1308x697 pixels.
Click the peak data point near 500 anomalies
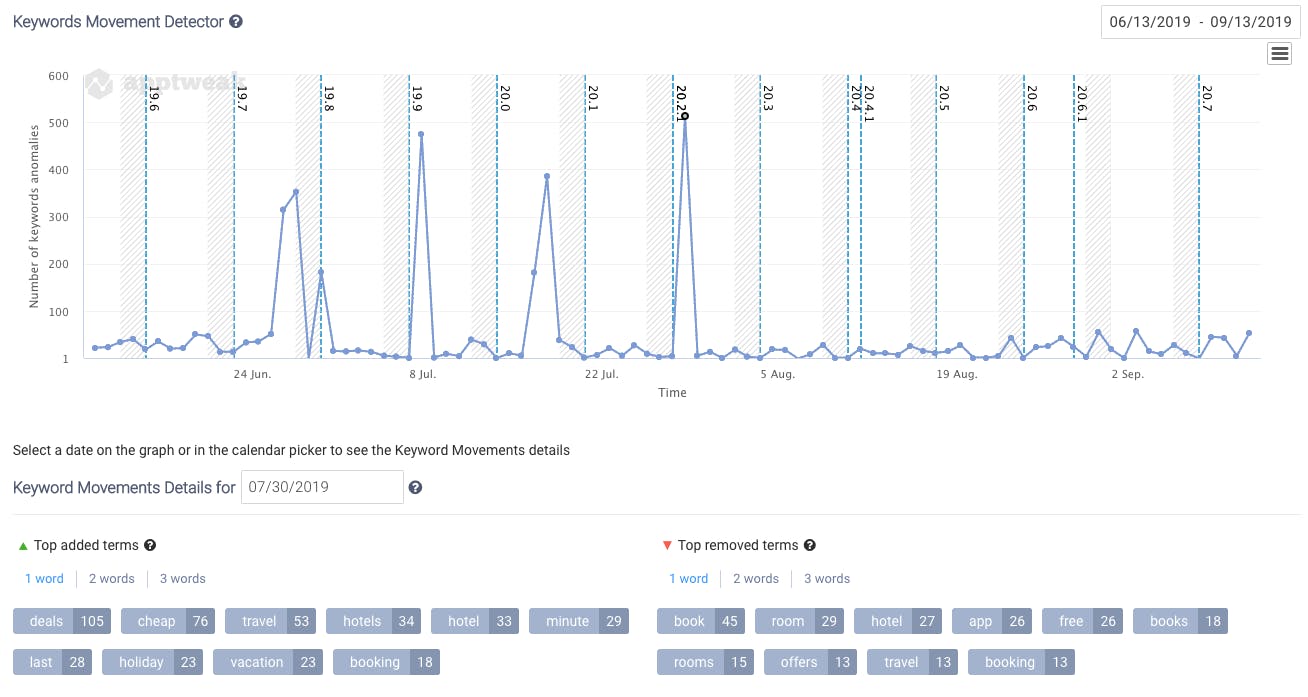(684, 117)
